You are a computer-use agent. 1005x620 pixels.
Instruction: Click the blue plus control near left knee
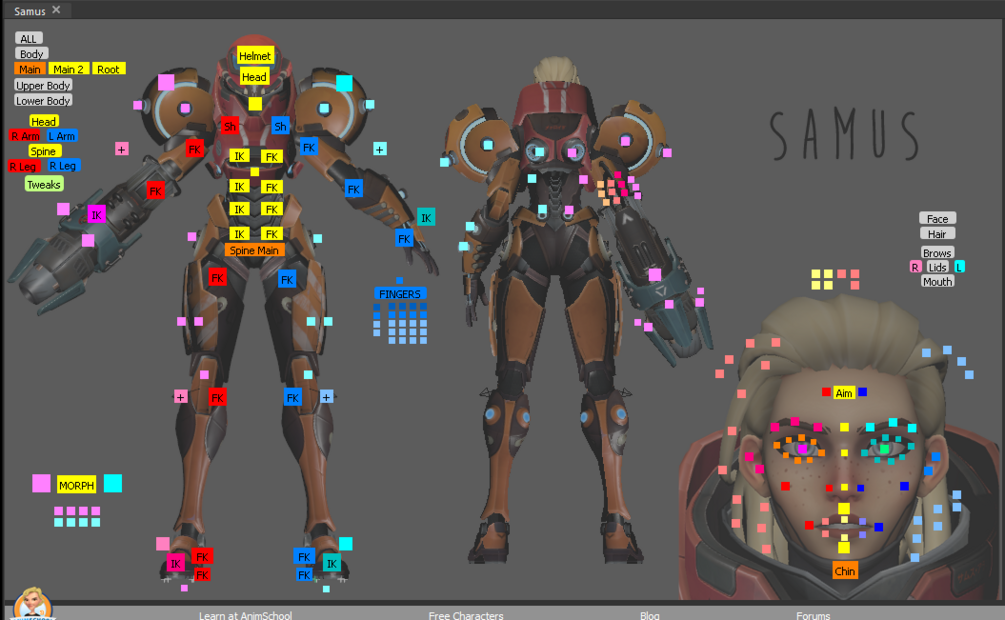[x=326, y=398]
